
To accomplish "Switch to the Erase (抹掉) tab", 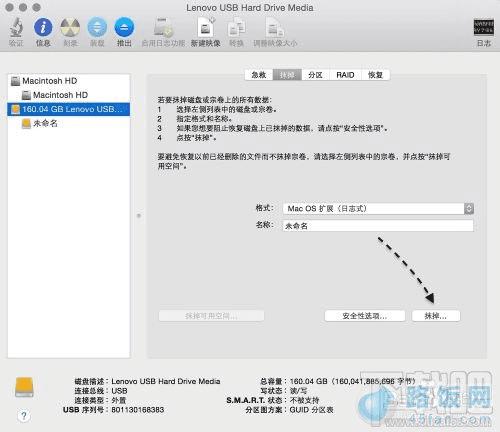I will pos(287,75).
